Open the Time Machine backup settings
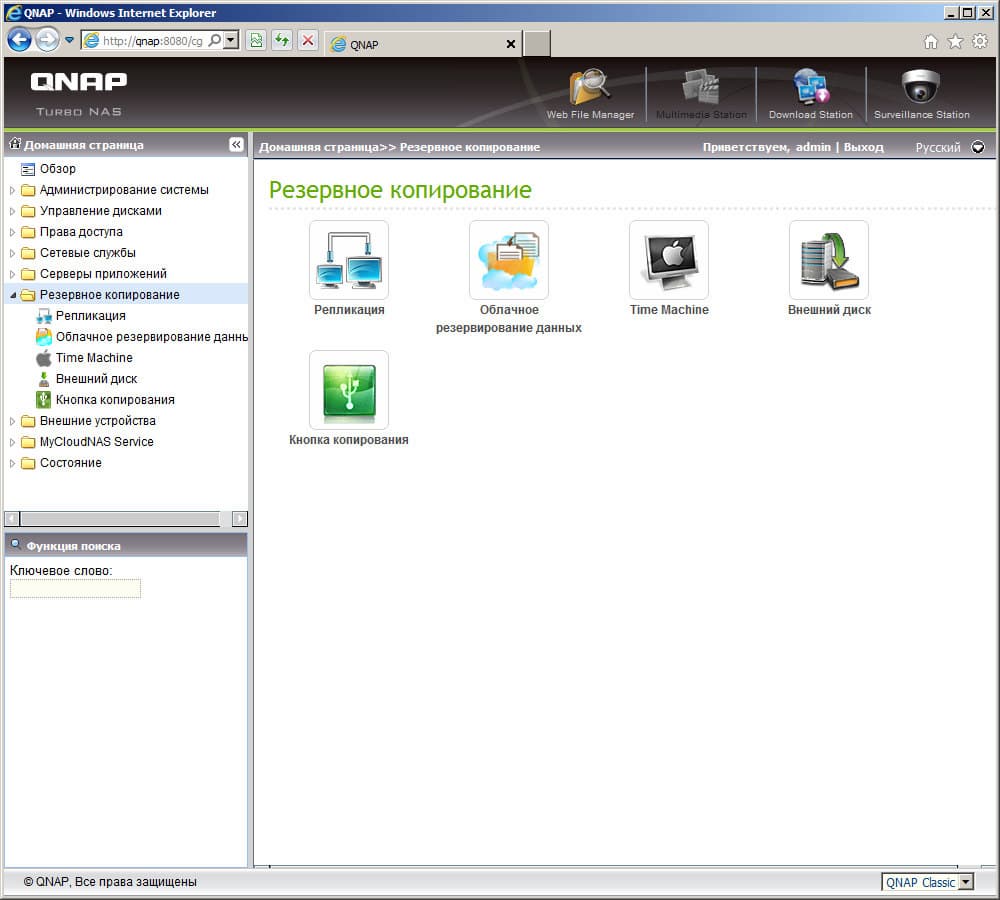This screenshot has height=900, width=1000. (668, 260)
